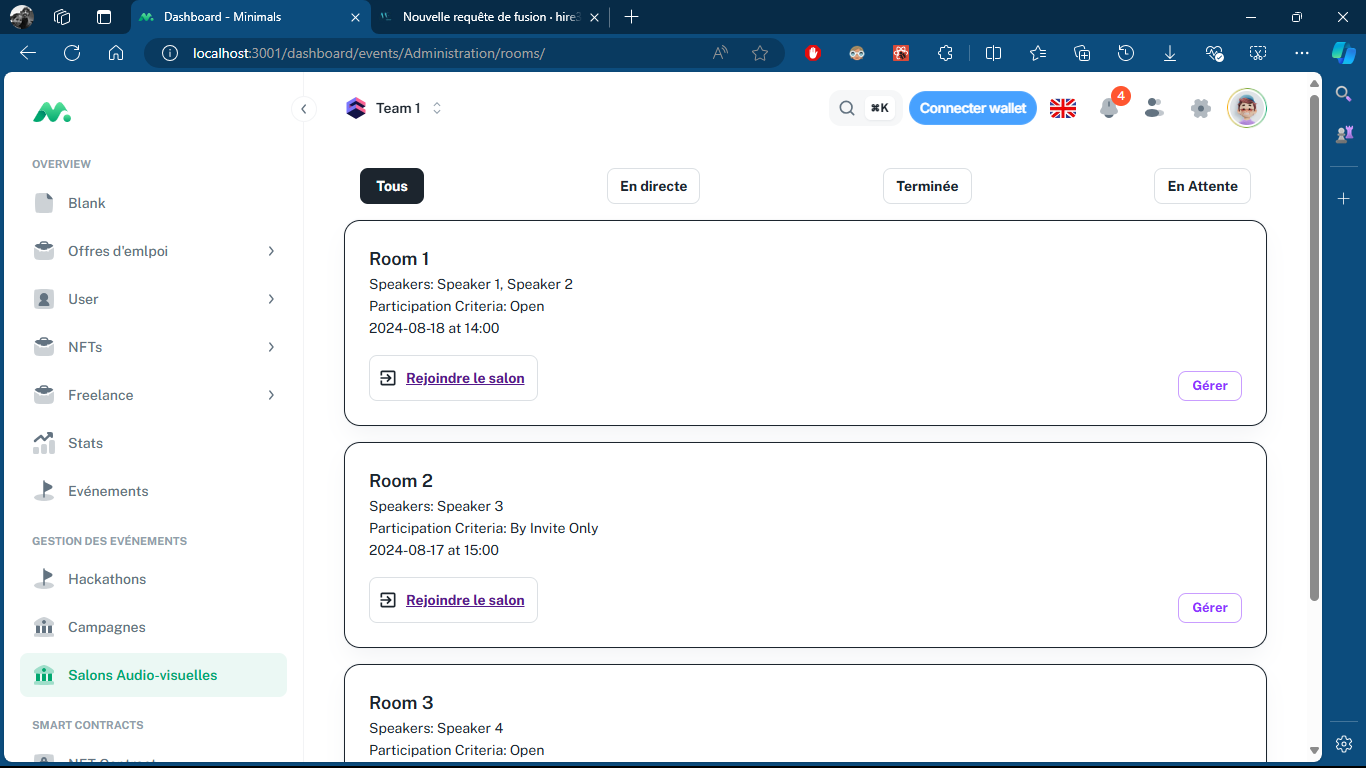Viewport: 1366px width, 768px height.
Task: Open browser collections icon
Action: pyautogui.click(x=1082, y=53)
